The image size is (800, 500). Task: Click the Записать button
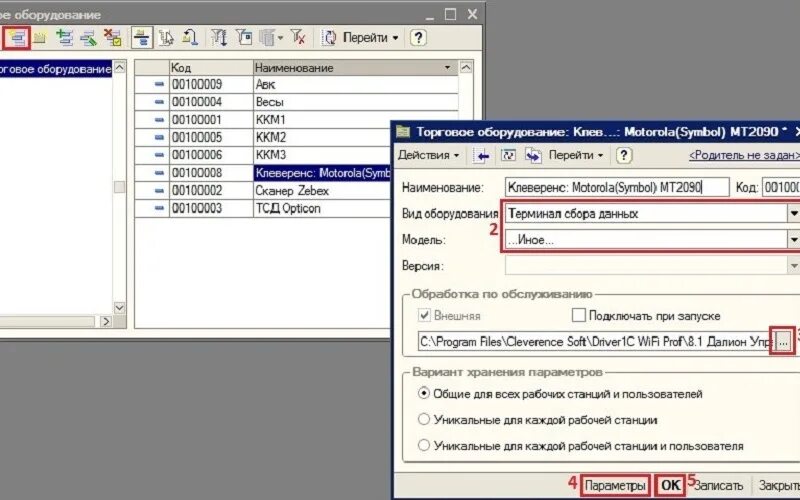[x=719, y=485]
